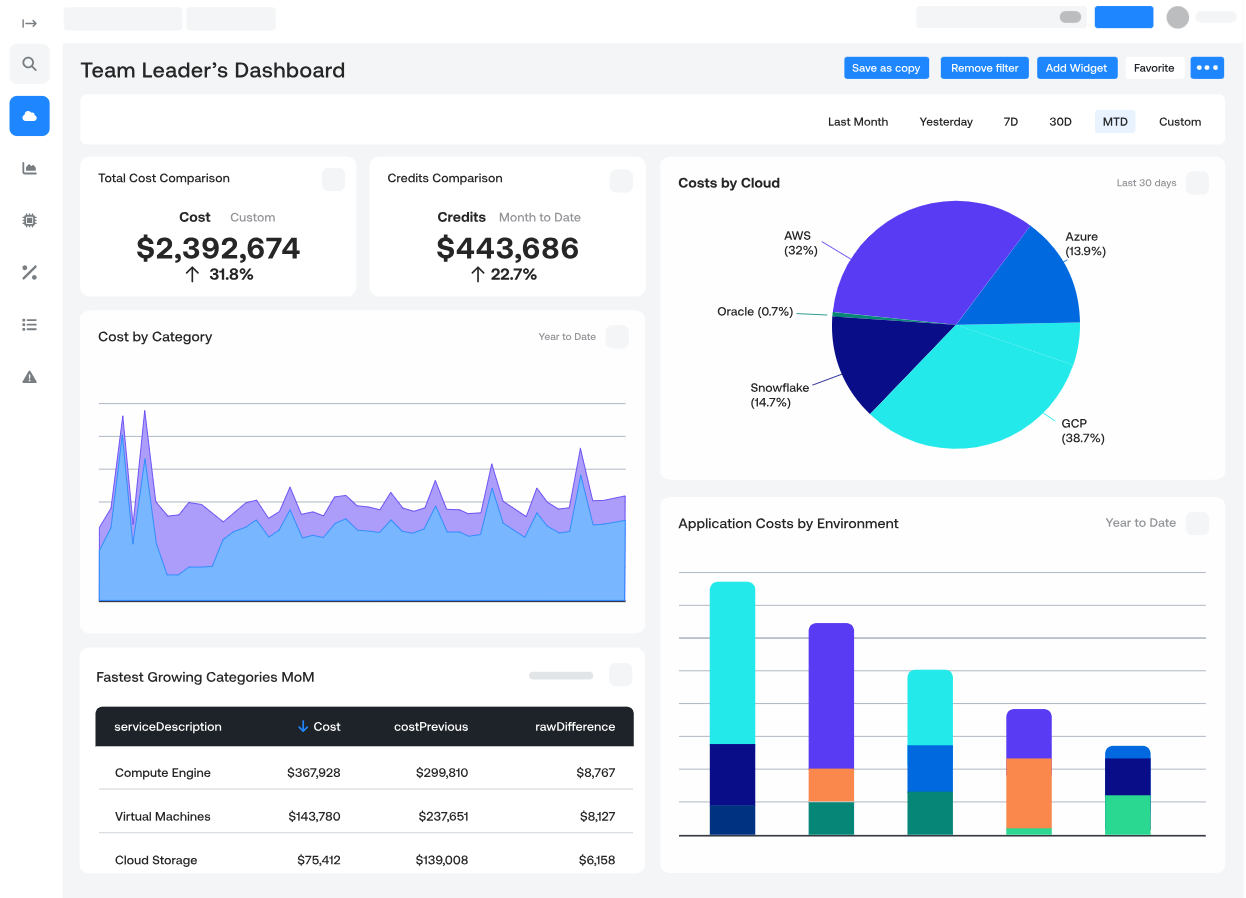Click the Save as copy button

(x=885, y=68)
